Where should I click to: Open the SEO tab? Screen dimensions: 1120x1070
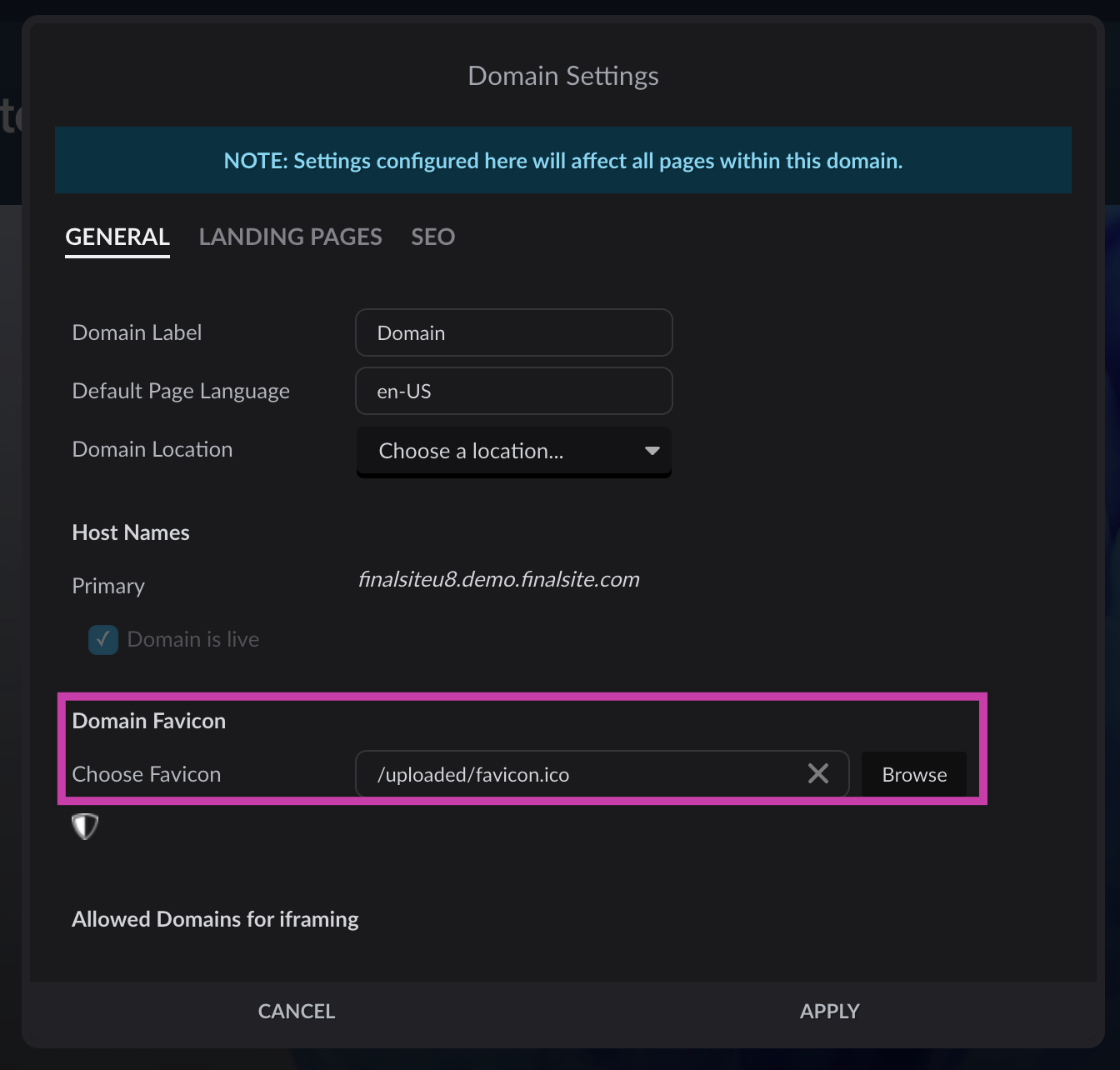pyautogui.click(x=432, y=237)
